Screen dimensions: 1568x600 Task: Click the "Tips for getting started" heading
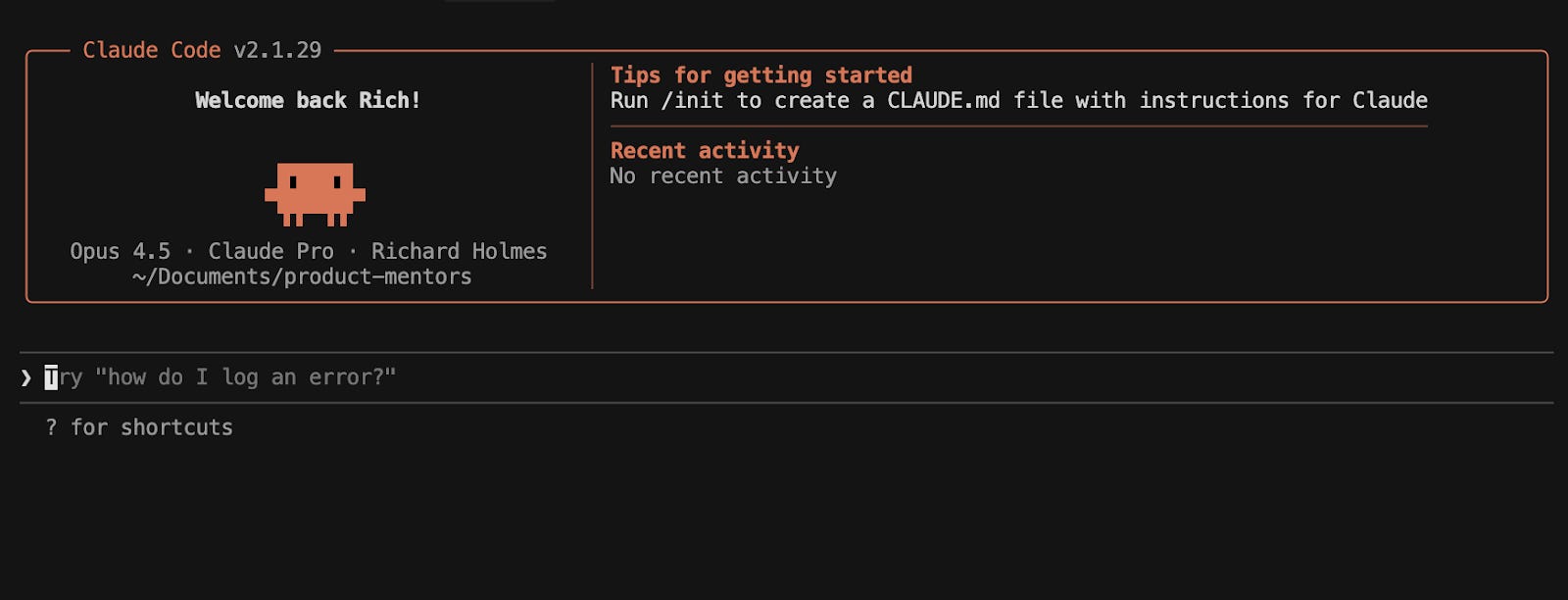pos(761,75)
